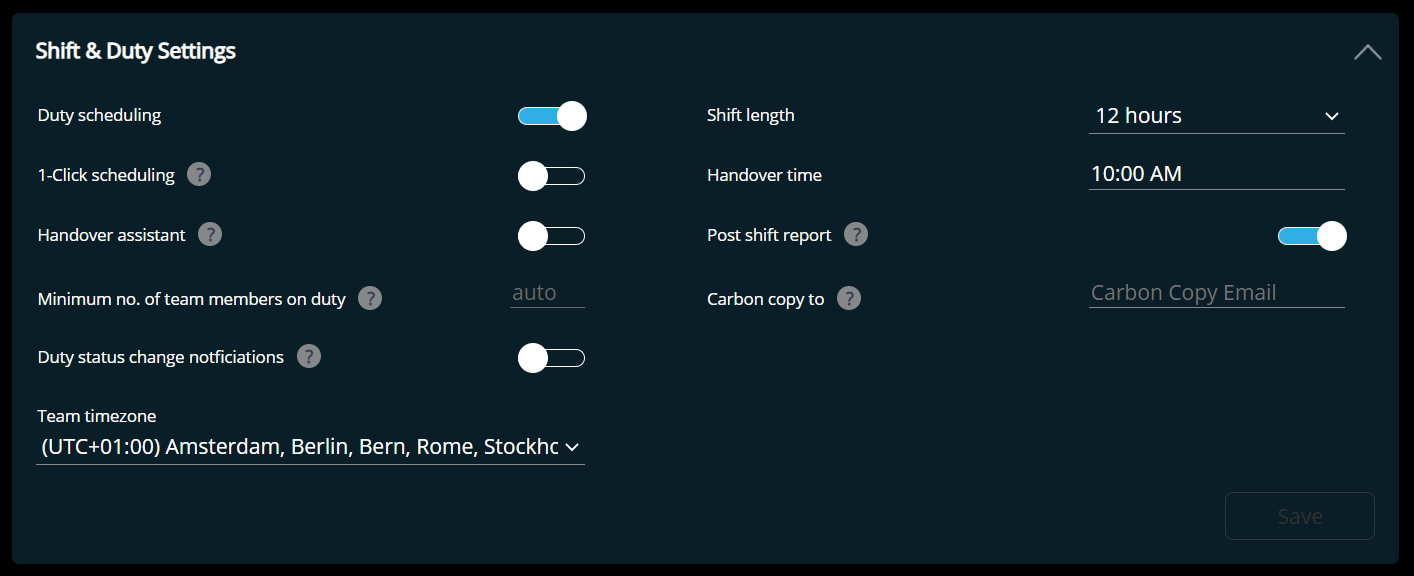The height and width of the screenshot is (576, 1414).
Task: Open help icon beside 1-Click scheduling
Action: [199, 175]
